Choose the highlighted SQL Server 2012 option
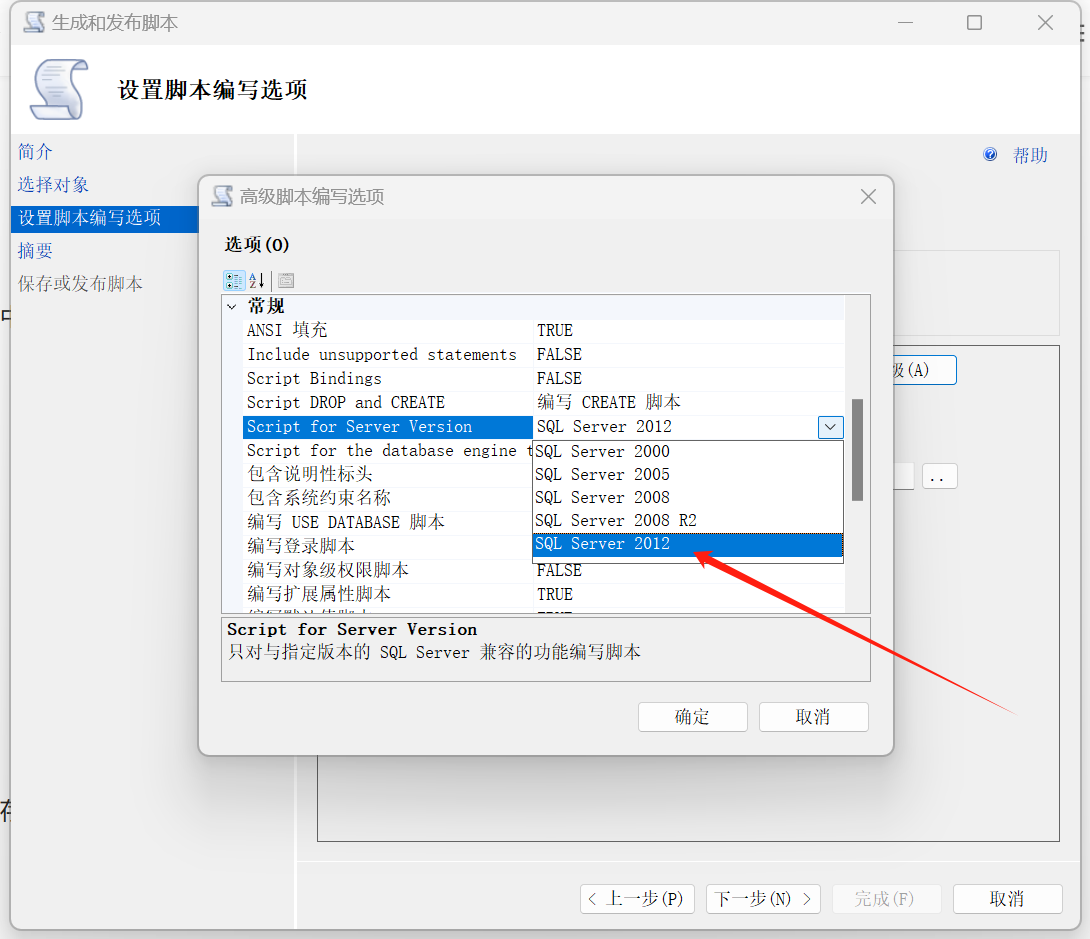Screen dimensions: 1090x939 click(688, 544)
